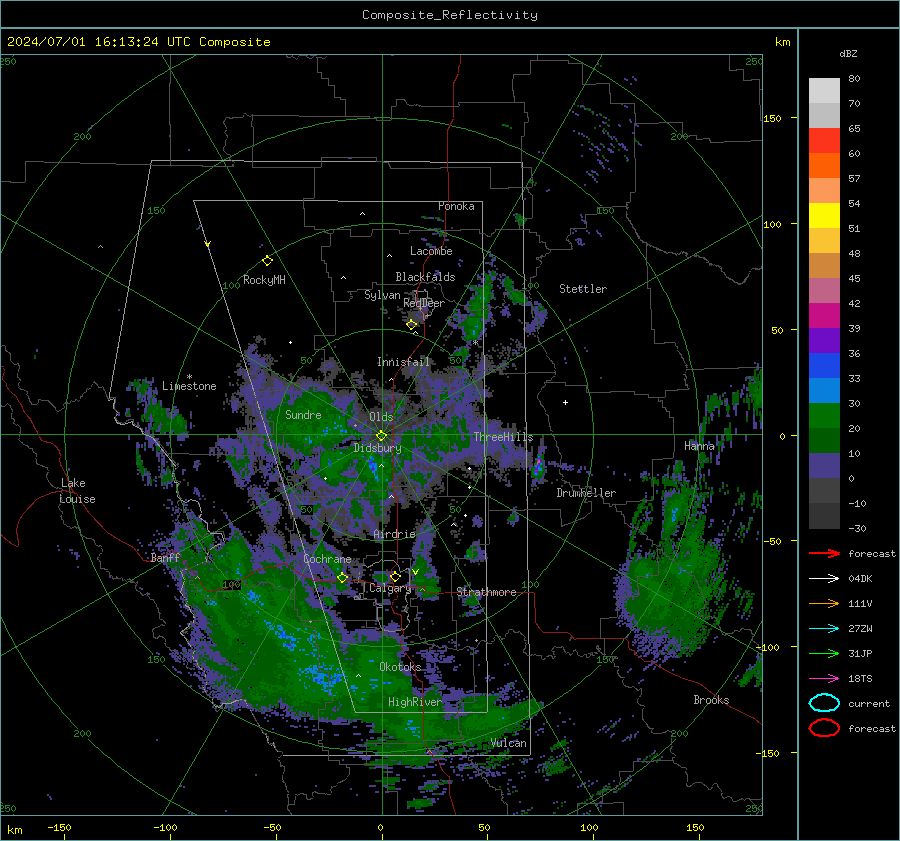
Task: Select the purple 39–36 dBZ color swatch
Action: pos(824,341)
